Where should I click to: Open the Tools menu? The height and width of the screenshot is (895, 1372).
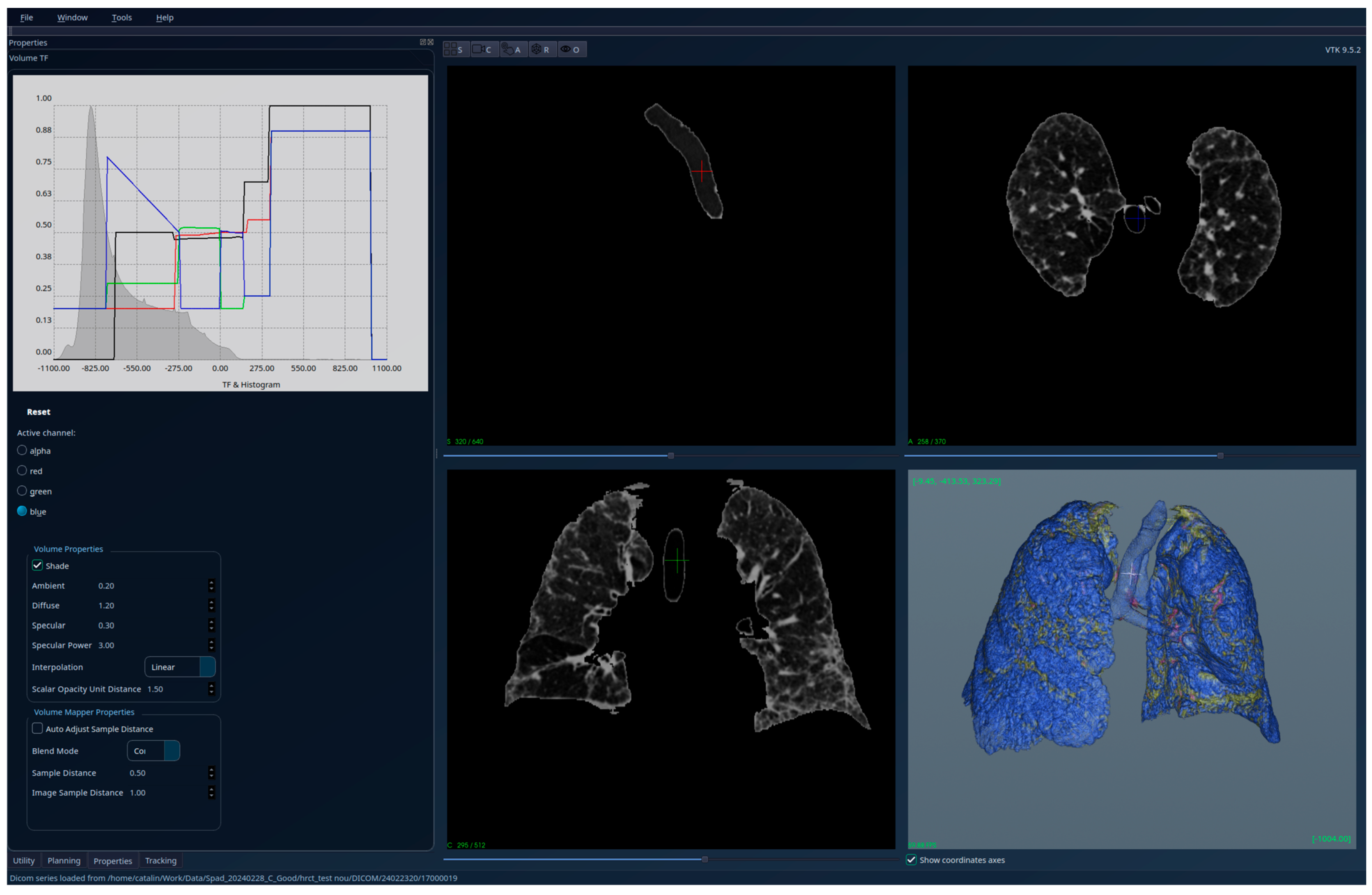(122, 17)
